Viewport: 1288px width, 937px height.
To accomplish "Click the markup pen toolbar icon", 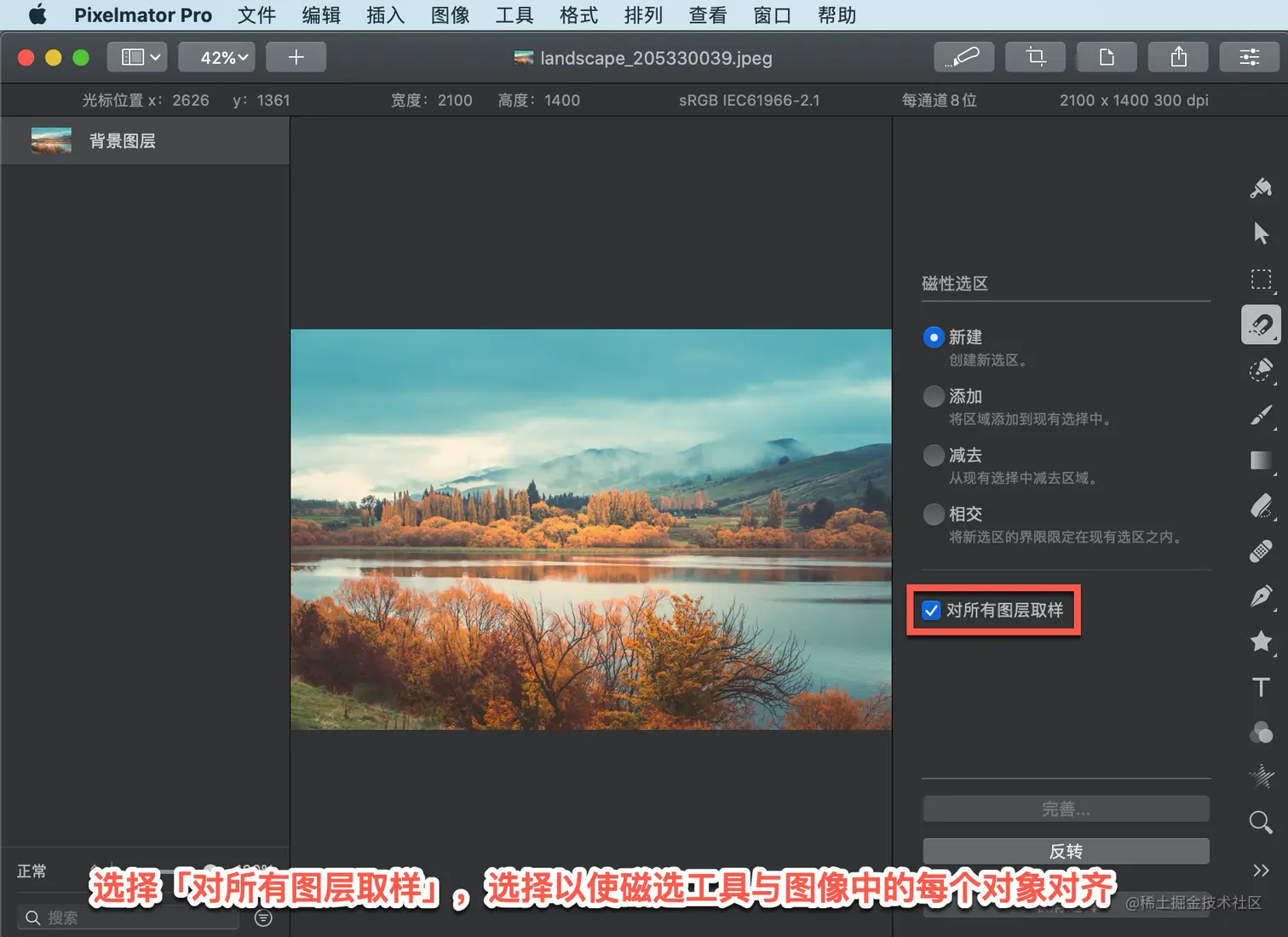I will [964, 57].
